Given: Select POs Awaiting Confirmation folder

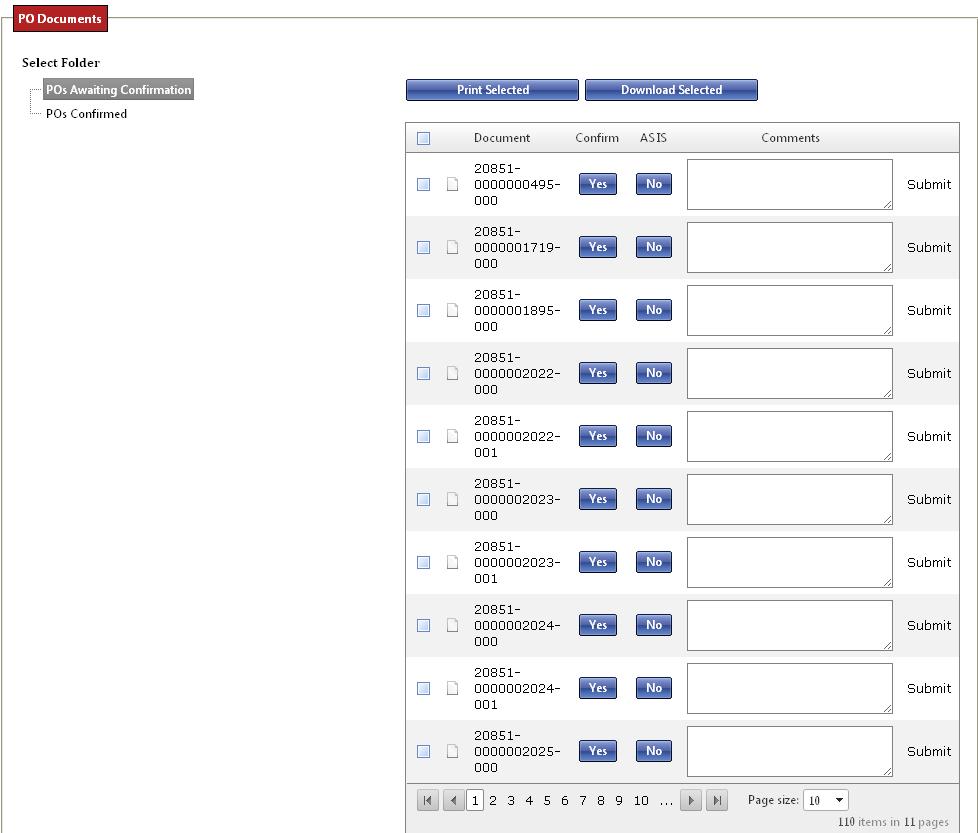Looking at the screenshot, I should click(119, 89).
